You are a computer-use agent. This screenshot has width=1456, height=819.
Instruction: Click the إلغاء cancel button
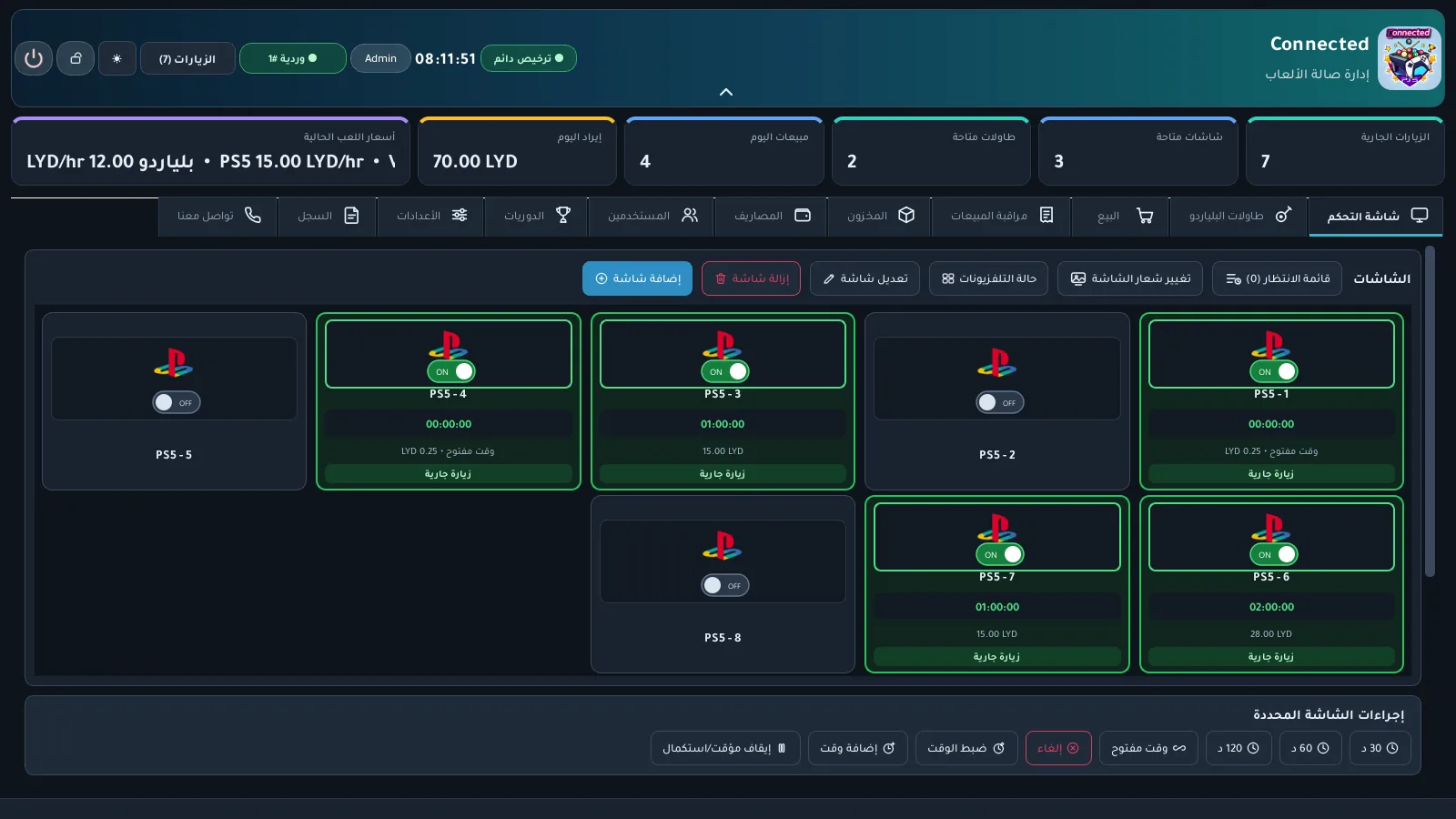tap(1058, 748)
